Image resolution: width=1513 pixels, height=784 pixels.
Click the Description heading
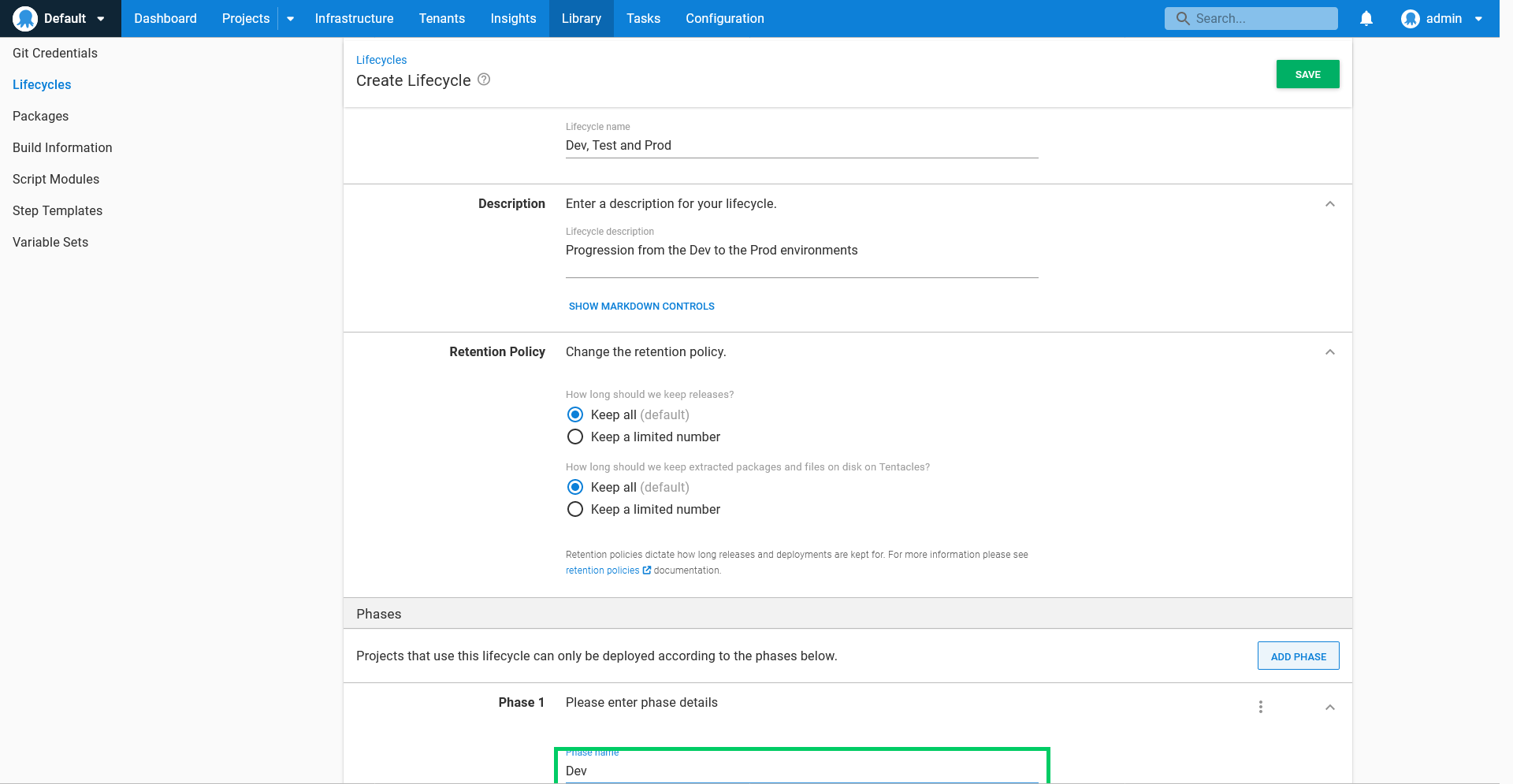[511, 204]
